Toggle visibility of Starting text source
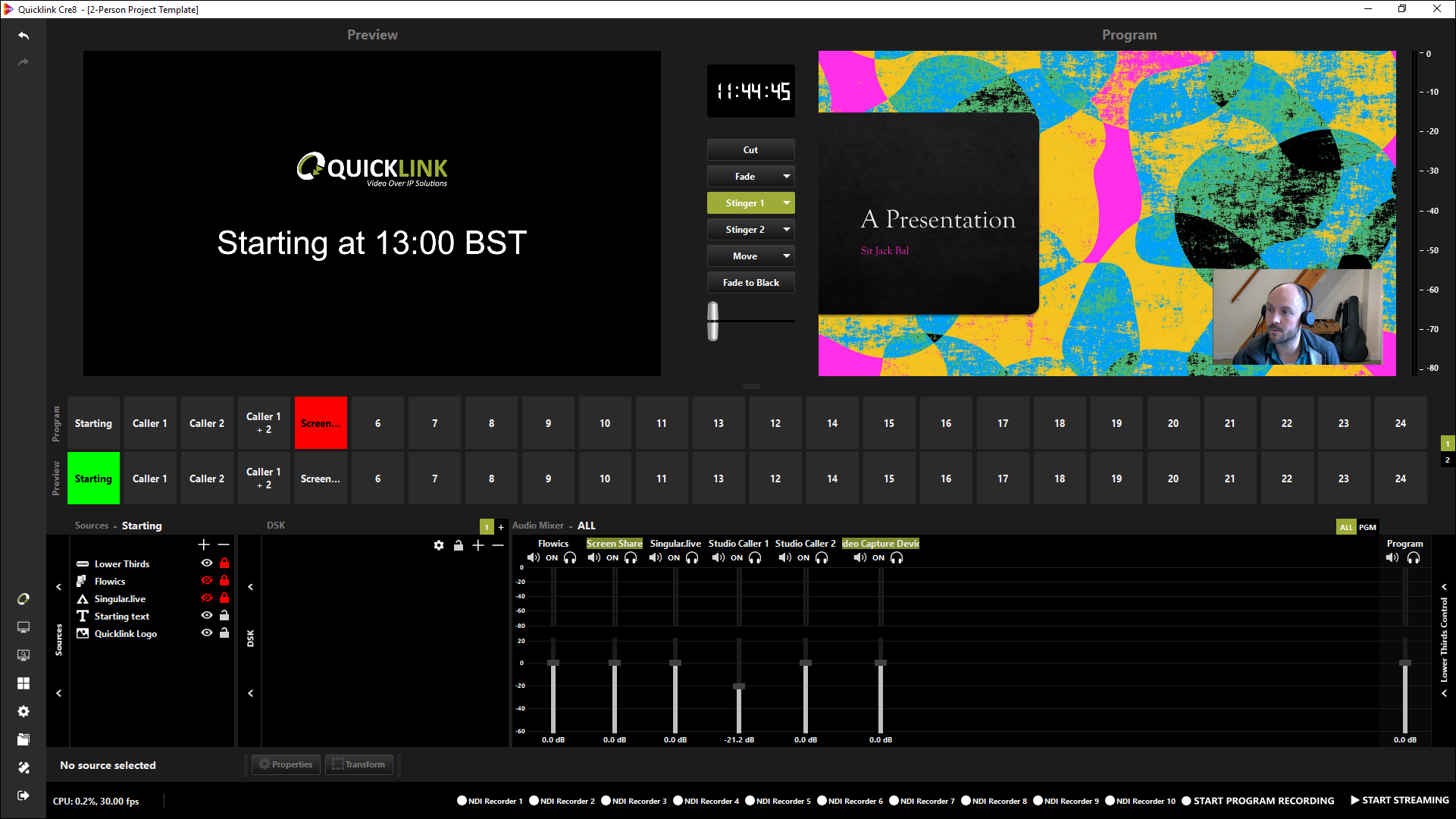Screen dimensions: 1456x819 coord(206,616)
